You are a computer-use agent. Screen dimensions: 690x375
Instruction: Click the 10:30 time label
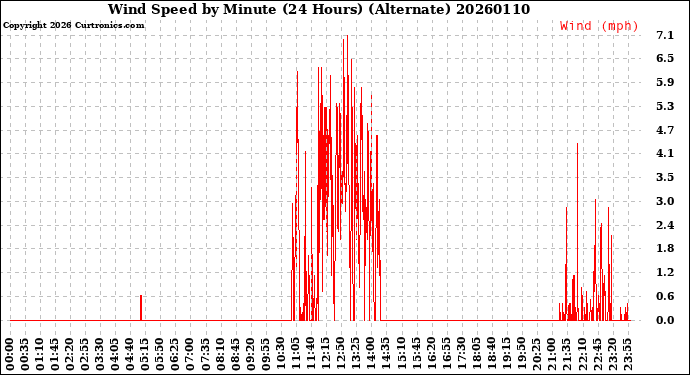click(281, 354)
